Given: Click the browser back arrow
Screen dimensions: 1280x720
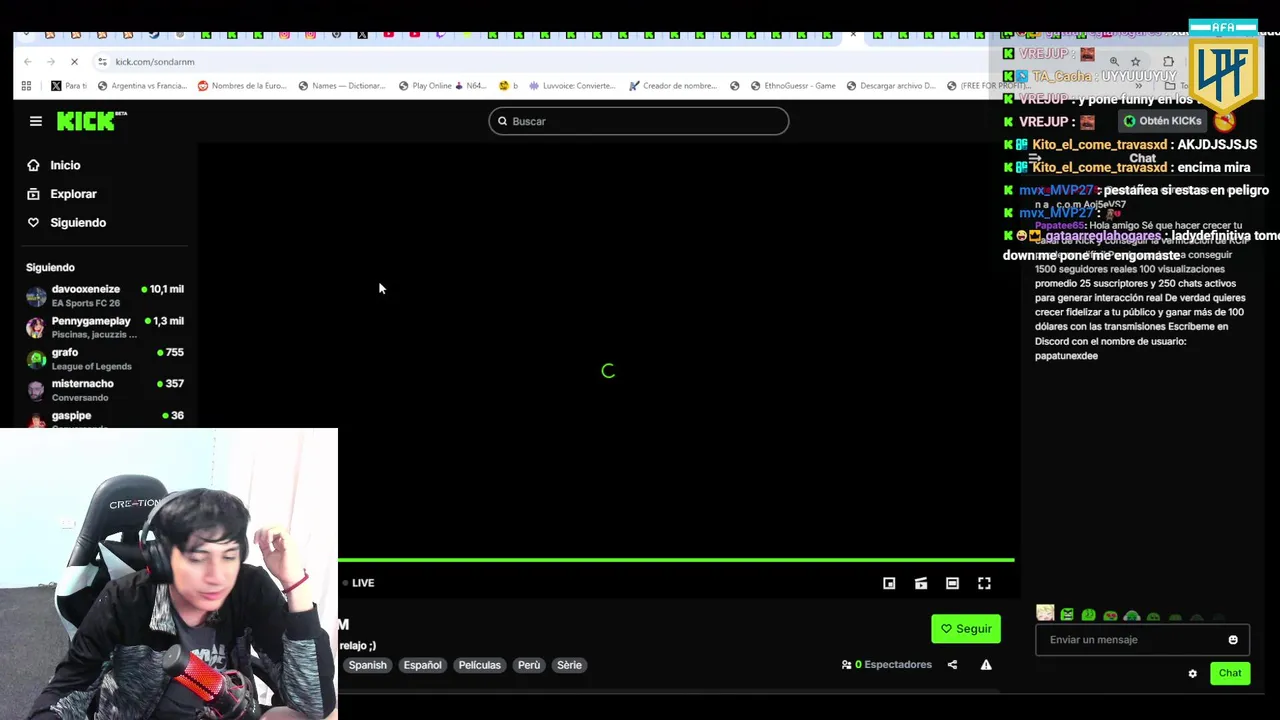Looking at the screenshot, I should pos(28,62).
